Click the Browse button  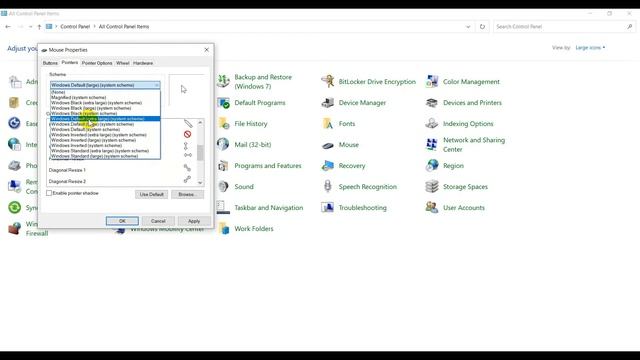click(187, 194)
